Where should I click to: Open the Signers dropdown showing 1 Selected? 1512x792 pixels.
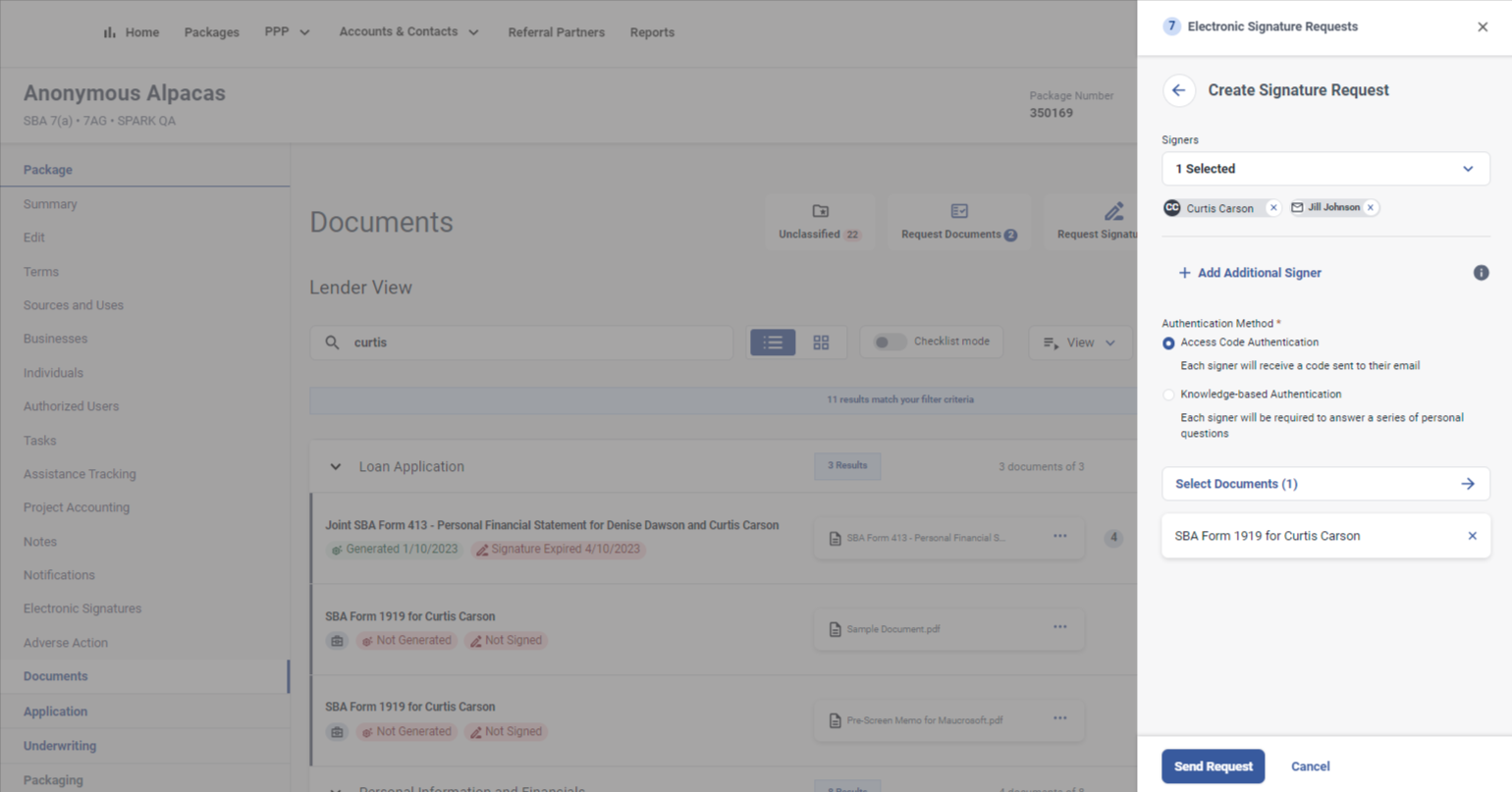tap(1325, 169)
